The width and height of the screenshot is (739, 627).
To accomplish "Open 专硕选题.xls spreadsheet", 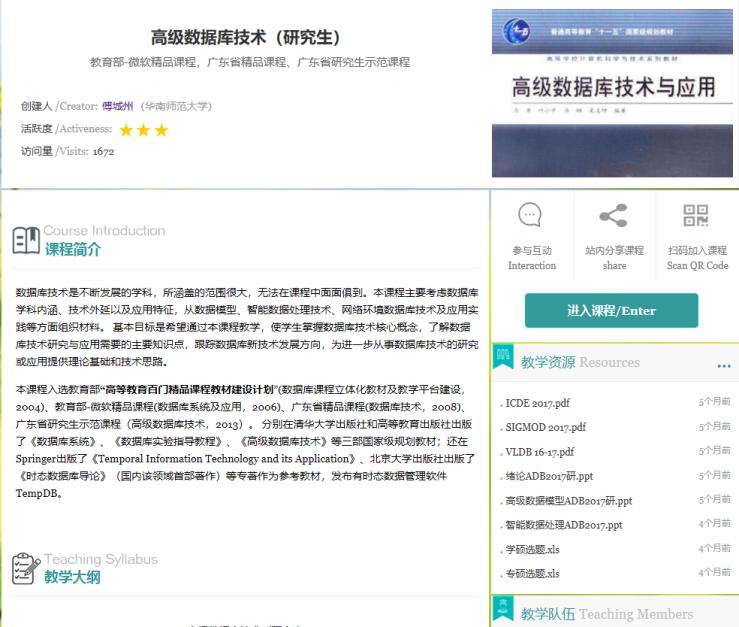I will point(531,573).
